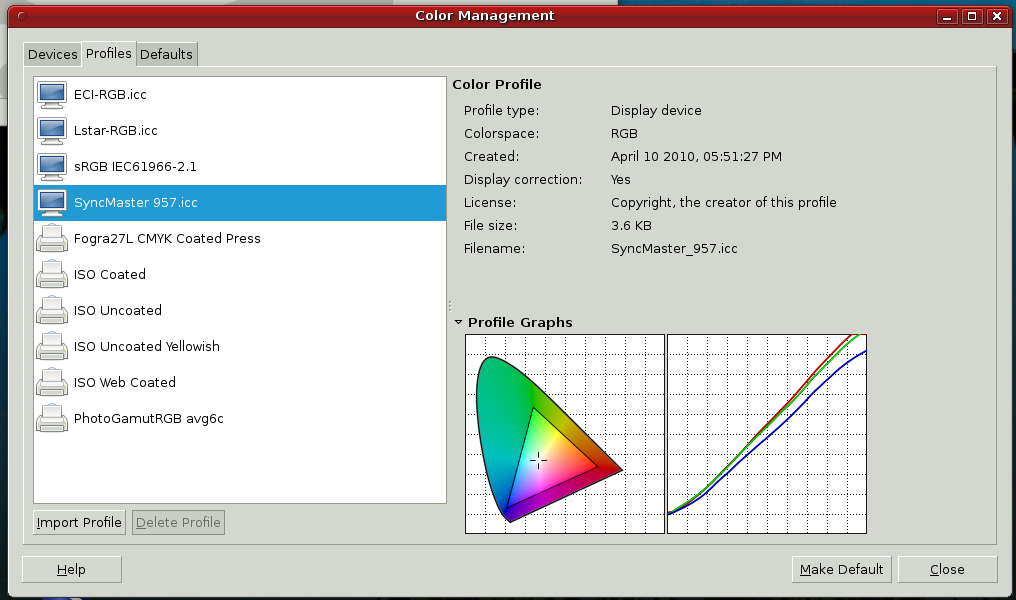Click the monitor icon beside sRGB IEC61966-2.1

[x=52, y=167]
